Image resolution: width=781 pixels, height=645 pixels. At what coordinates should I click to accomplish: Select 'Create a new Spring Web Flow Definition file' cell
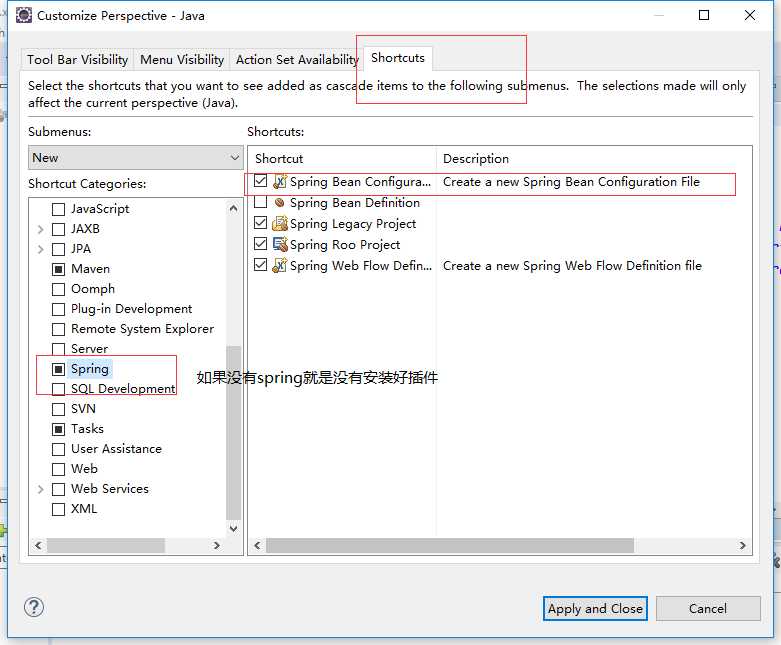[572, 265]
